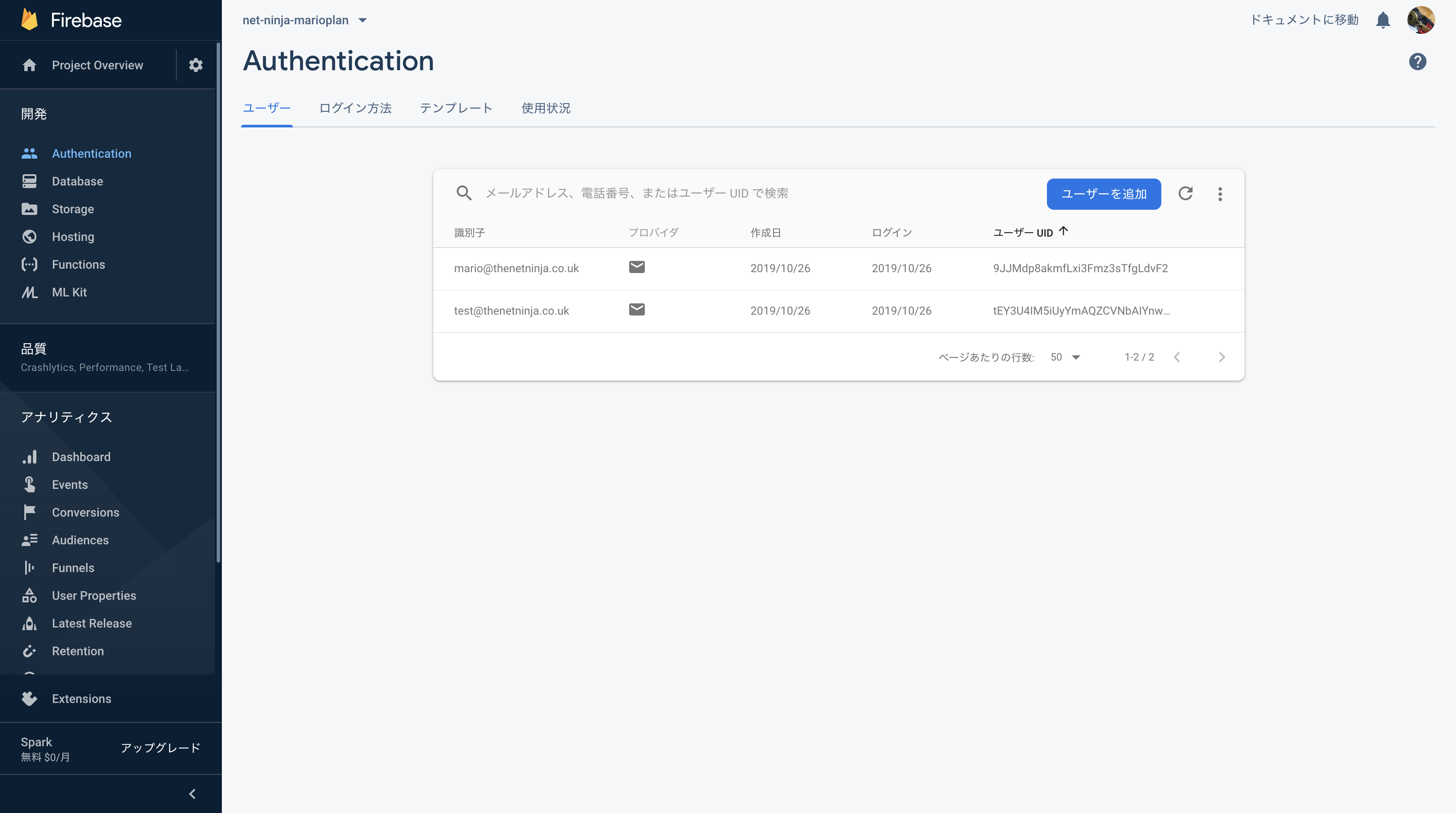Click the Extensions puzzle icon

(29, 698)
